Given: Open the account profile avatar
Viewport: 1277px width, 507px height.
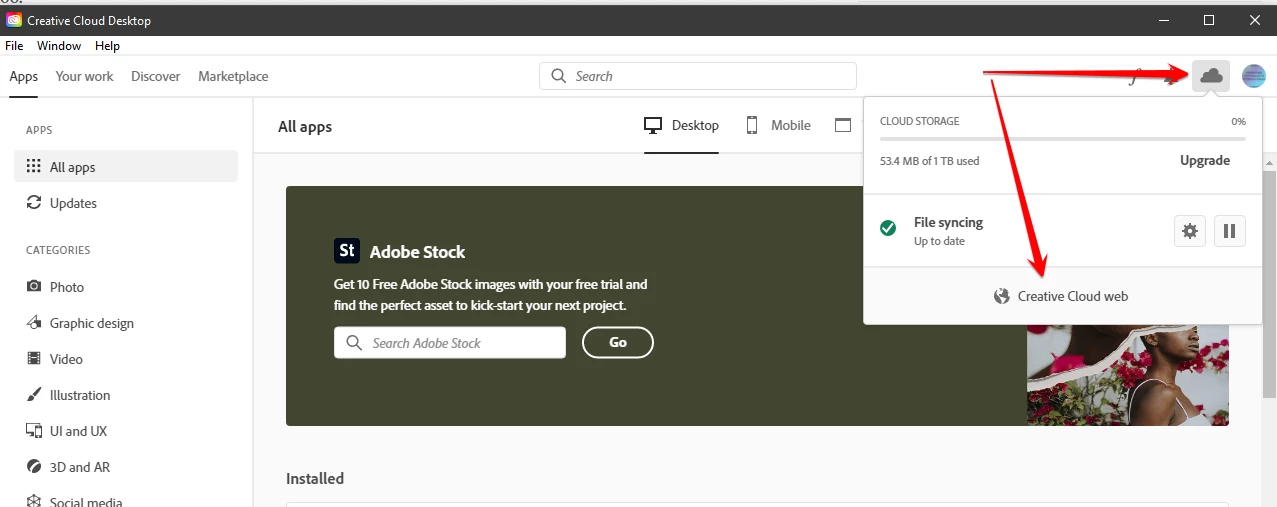Looking at the screenshot, I should 1253,76.
